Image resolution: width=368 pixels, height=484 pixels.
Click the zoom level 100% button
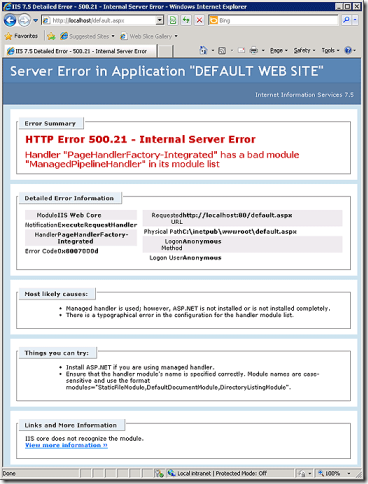(x=330, y=473)
